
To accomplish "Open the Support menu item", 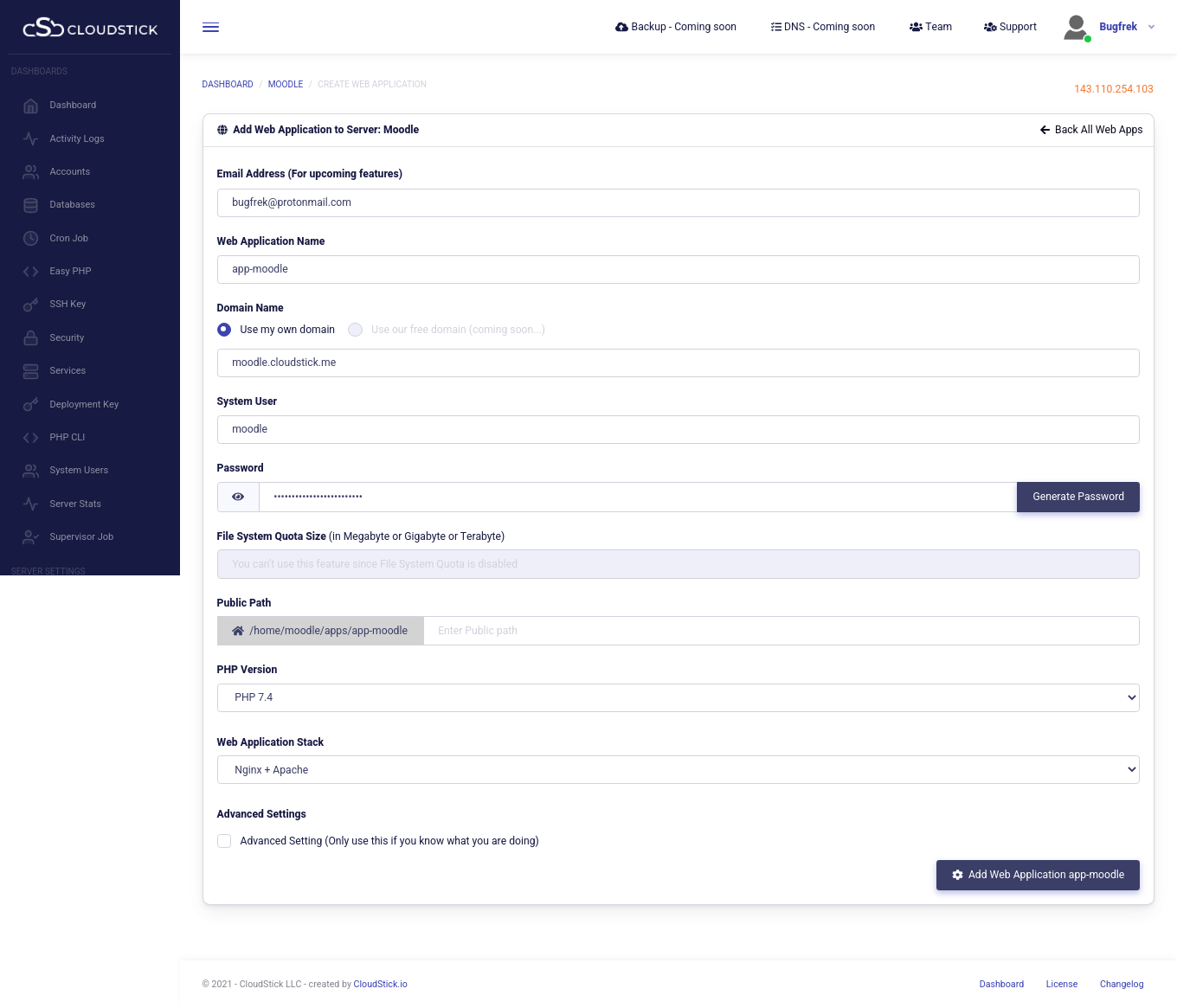I will coord(1010,27).
